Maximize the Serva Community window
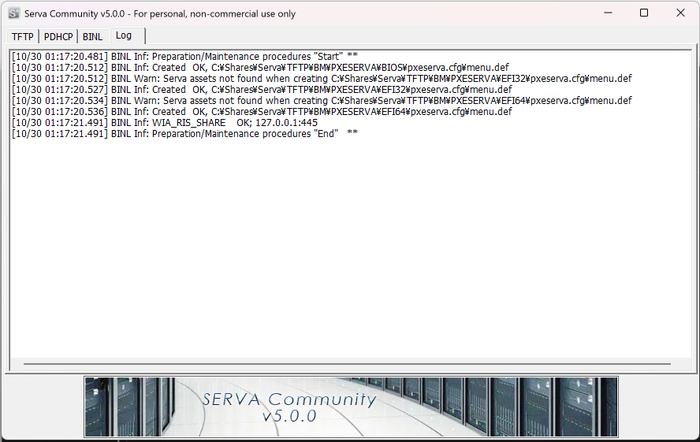Viewport: 700px width, 442px height. [643, 12]
